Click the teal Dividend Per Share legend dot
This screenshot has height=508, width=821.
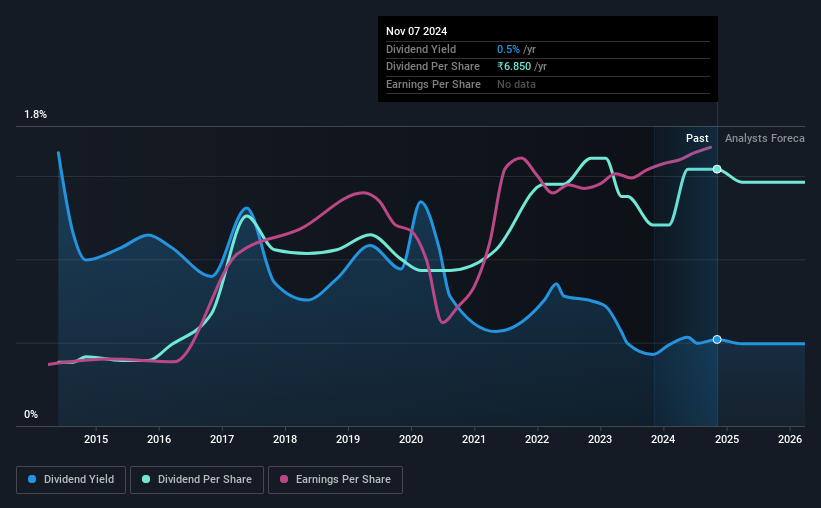click(146, 479)
